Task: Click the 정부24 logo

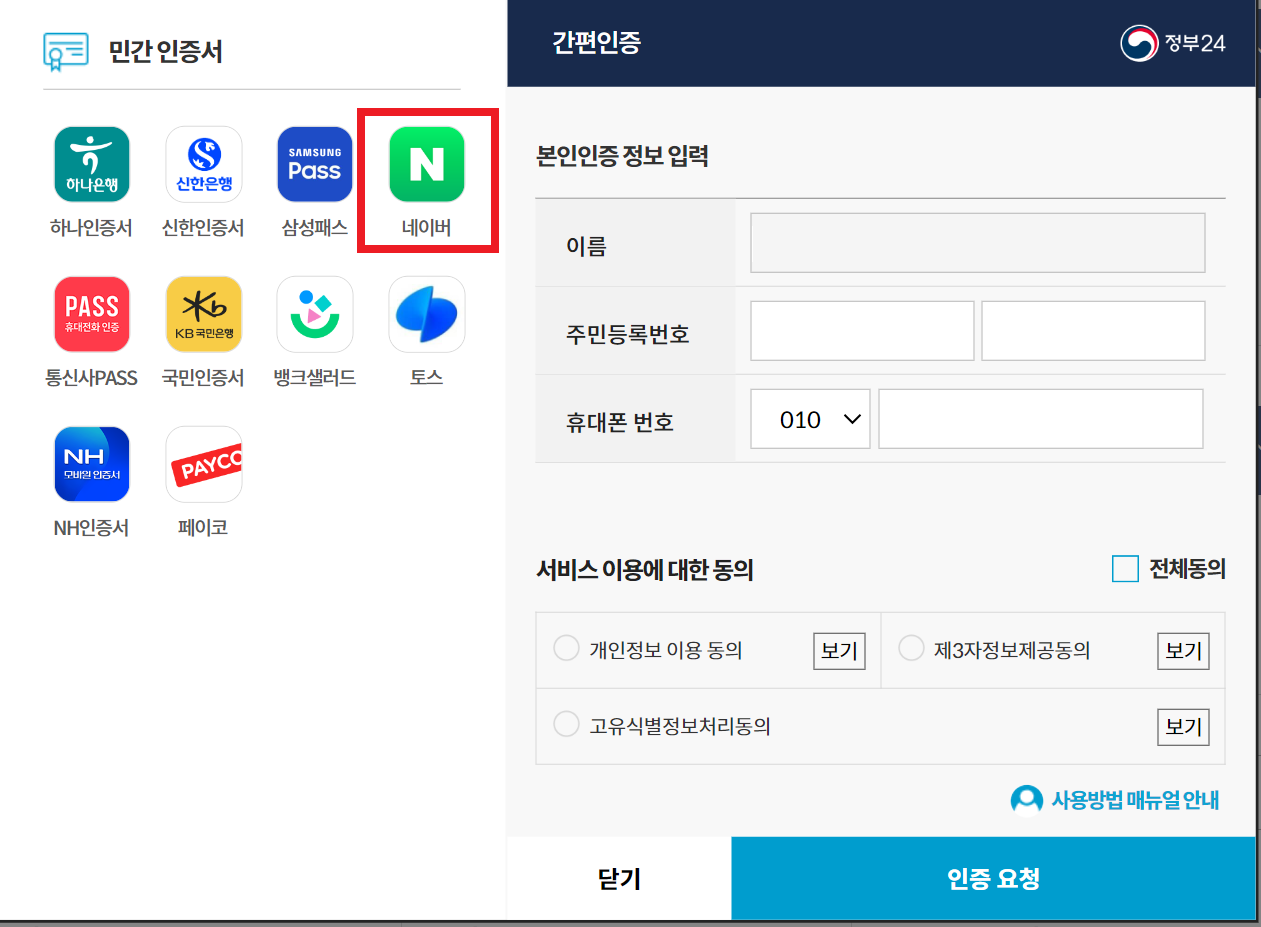Action: 1173,43
